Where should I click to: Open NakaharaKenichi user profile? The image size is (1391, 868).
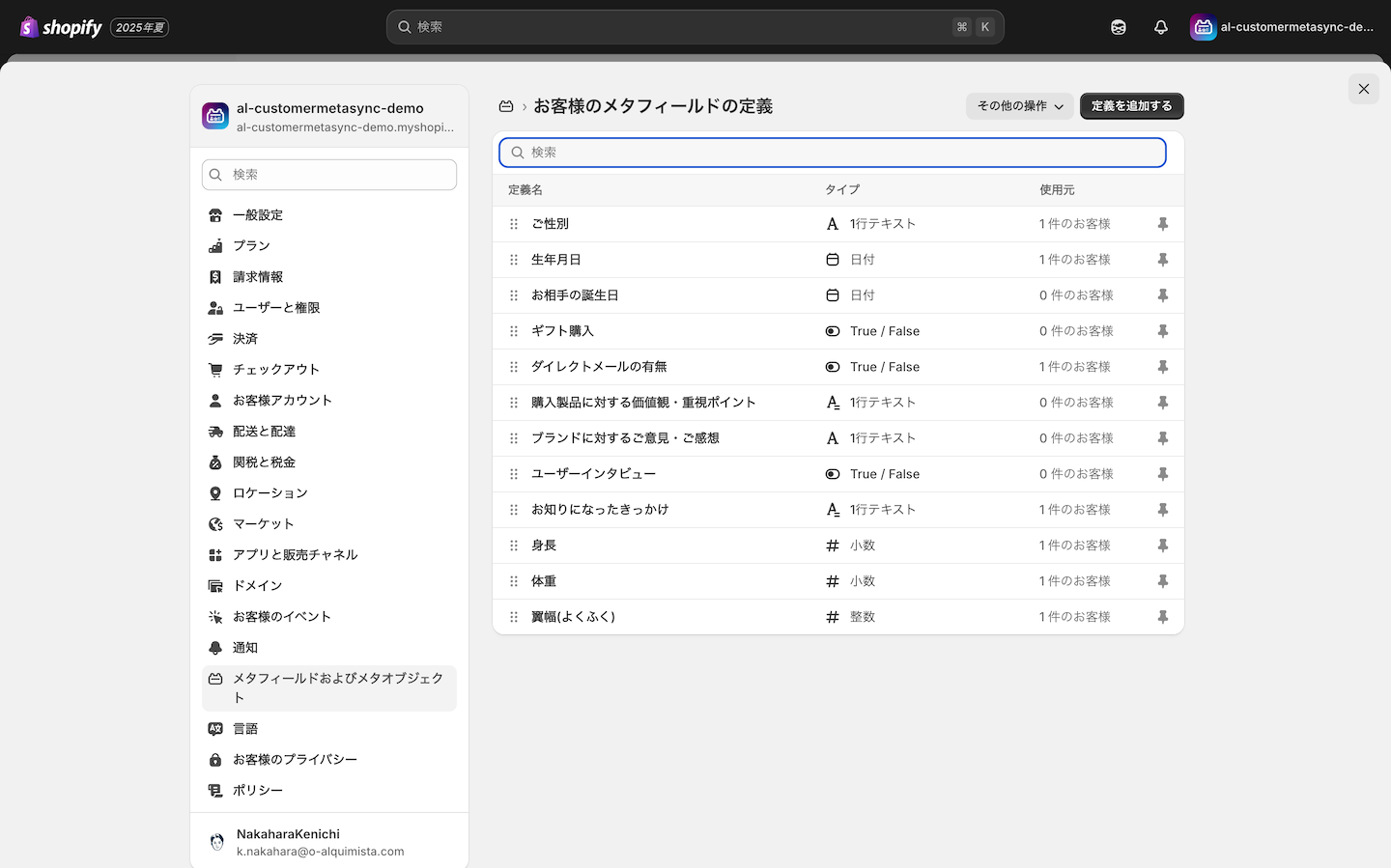[329, 842]
